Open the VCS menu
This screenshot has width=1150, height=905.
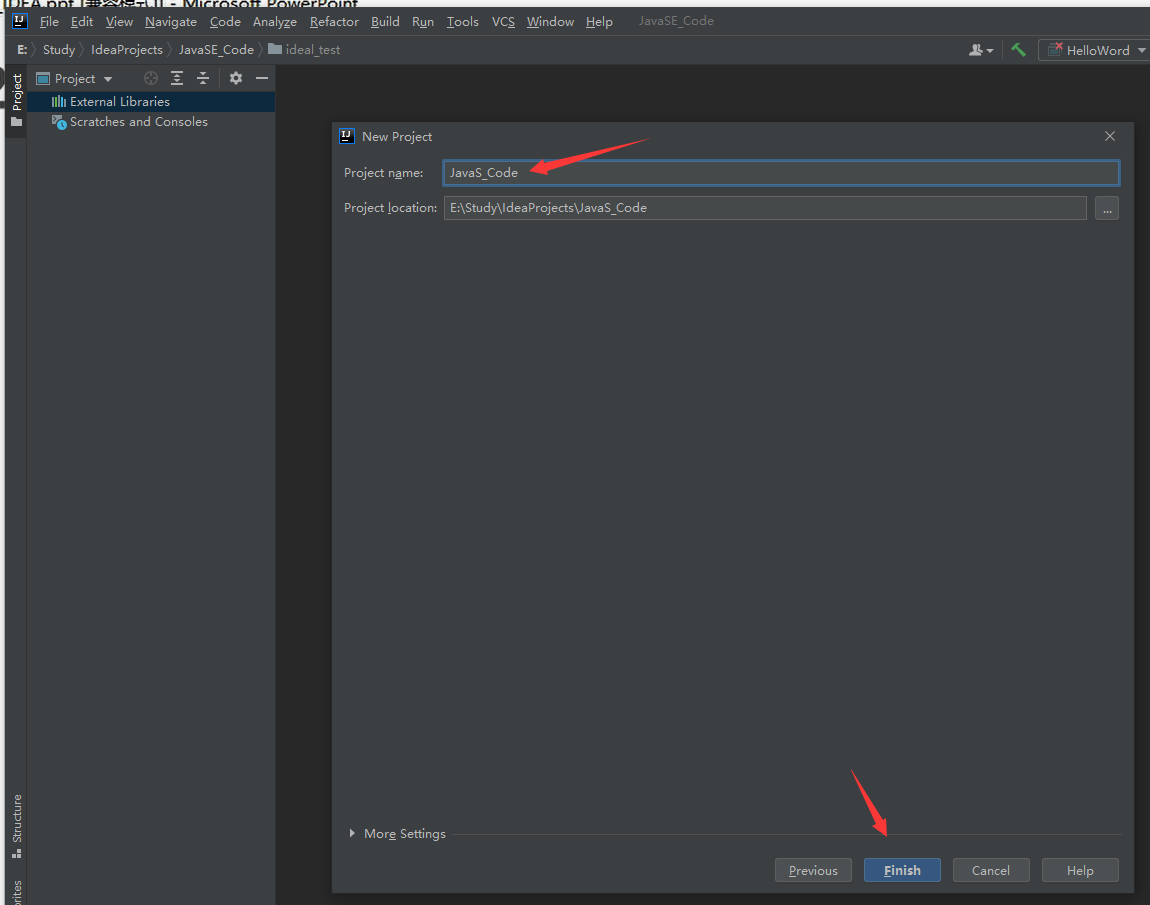(502, 21)
